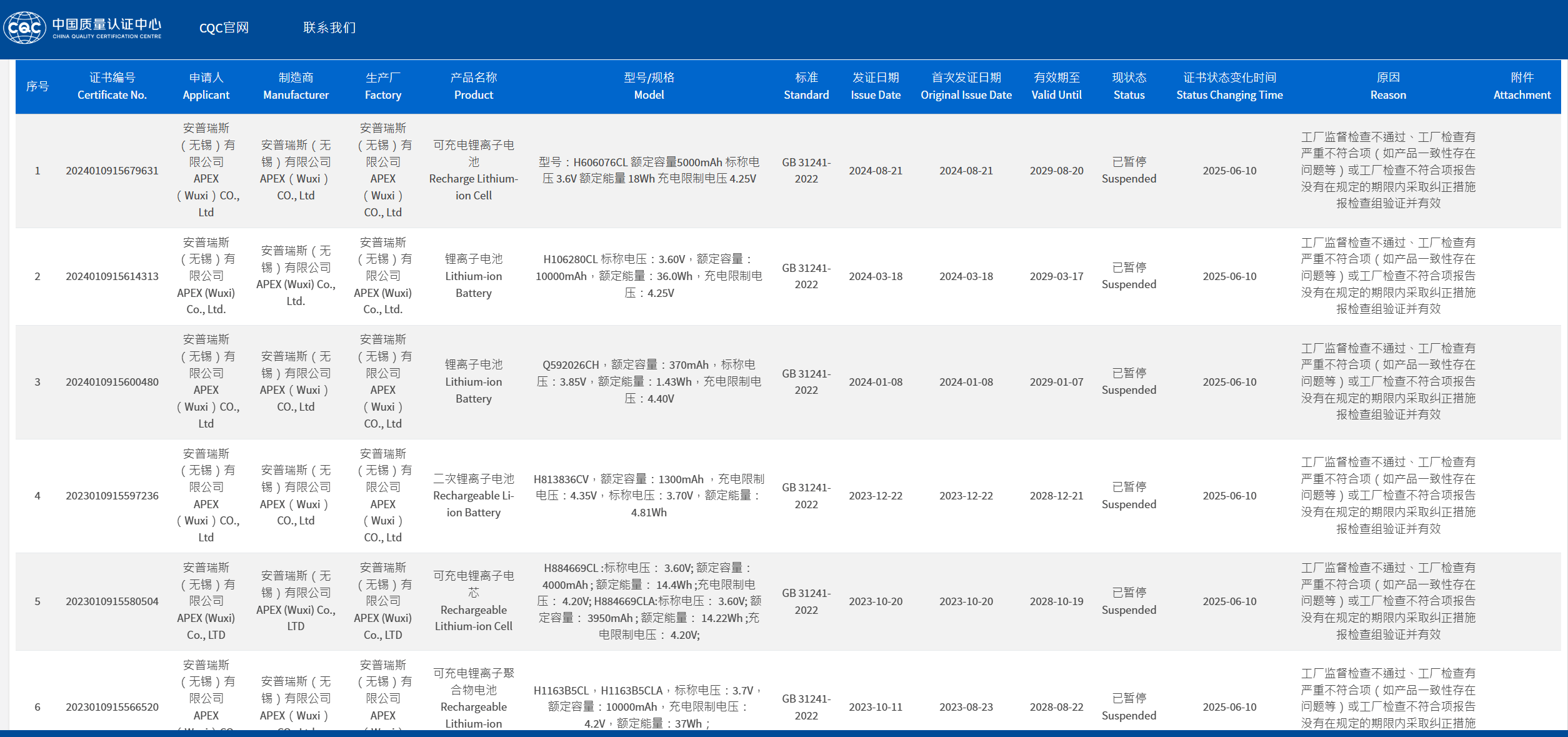Select the Reason column header
This screenshot has width=1568, height=737.
pyautogui.click(x=1388, y=86)
